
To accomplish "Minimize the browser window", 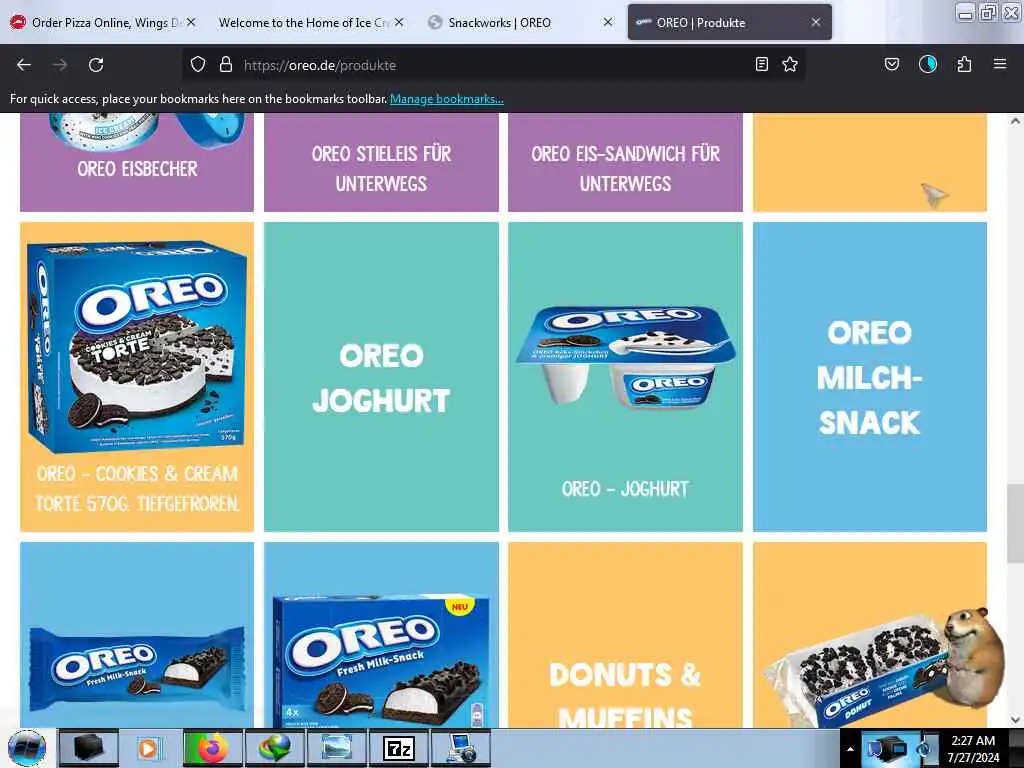I will click(x=966, y=12).
